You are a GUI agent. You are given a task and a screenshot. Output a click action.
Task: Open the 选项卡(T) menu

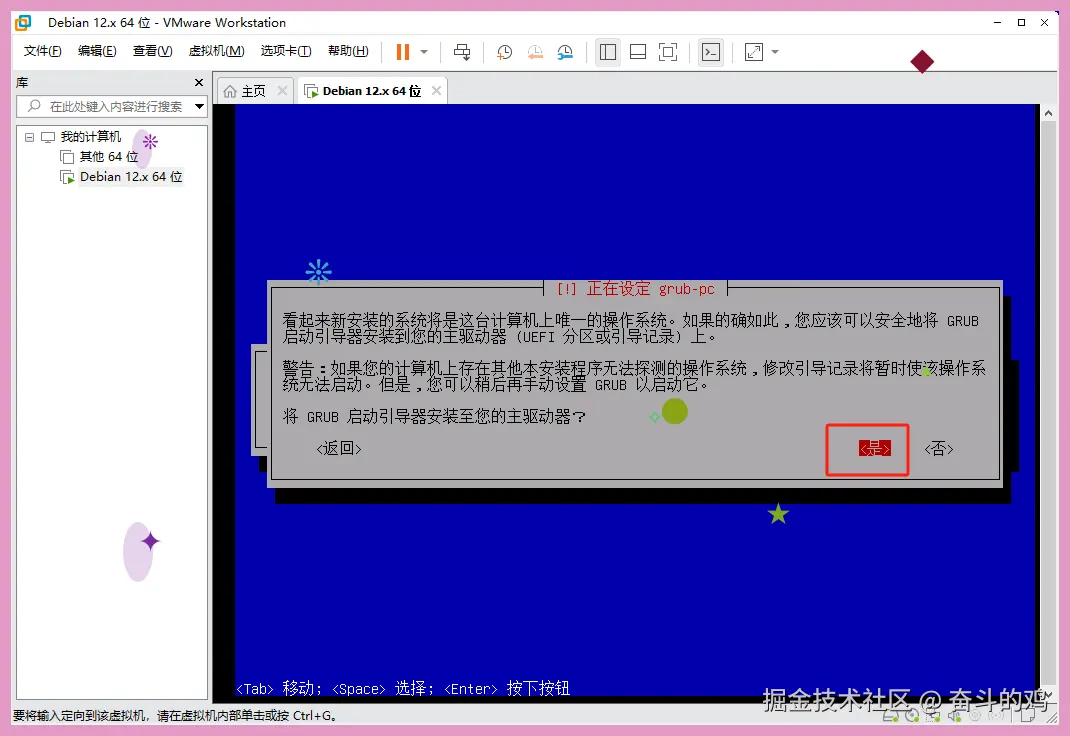286,51
